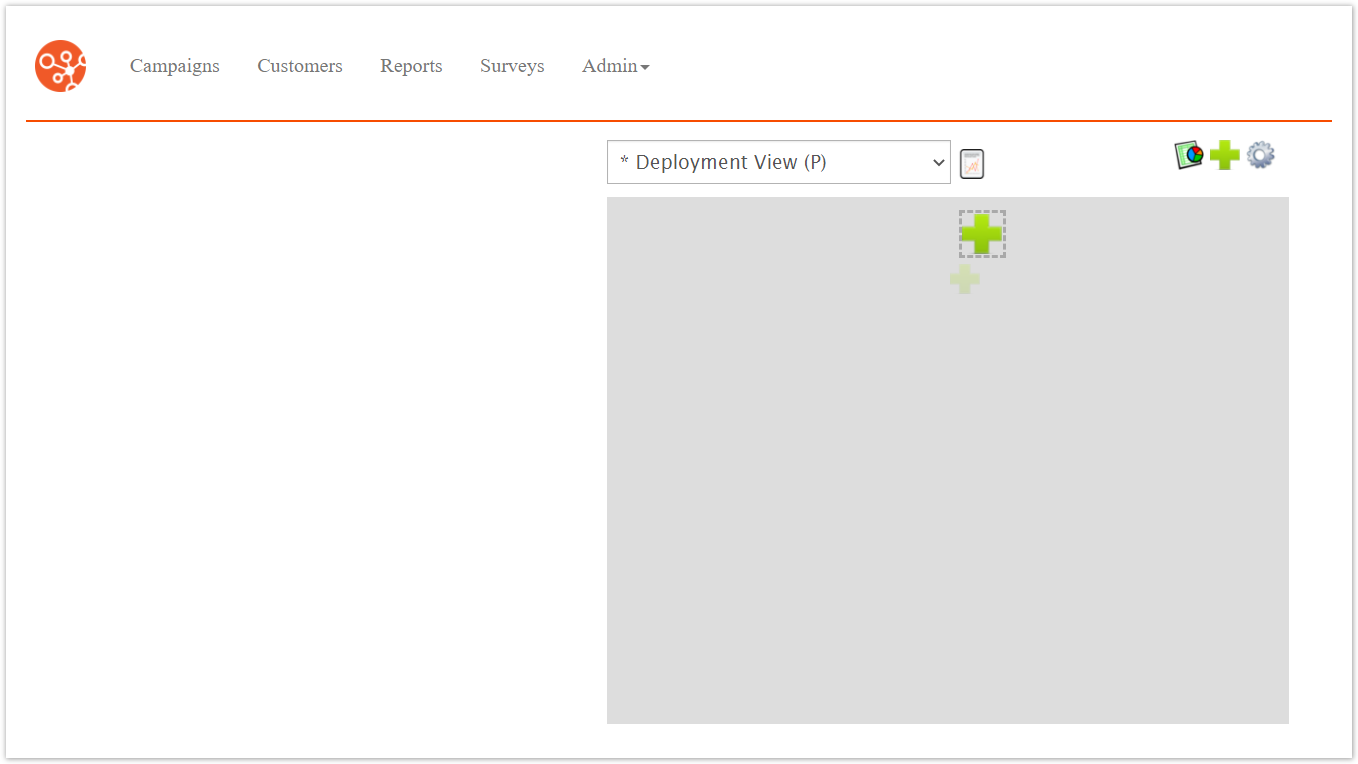Click the report preview thumbnail next to the combo box

click(971, 163)
